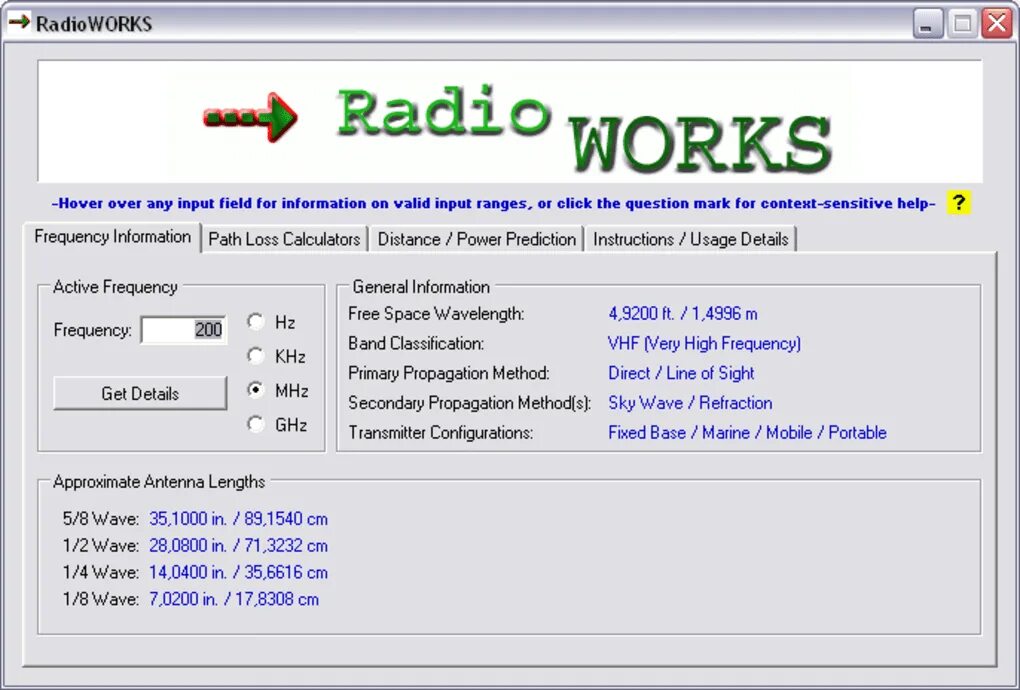The width and height of the screenshot is (1020, 690).
Task: Click the Get Details button
Action: (140, 393)
